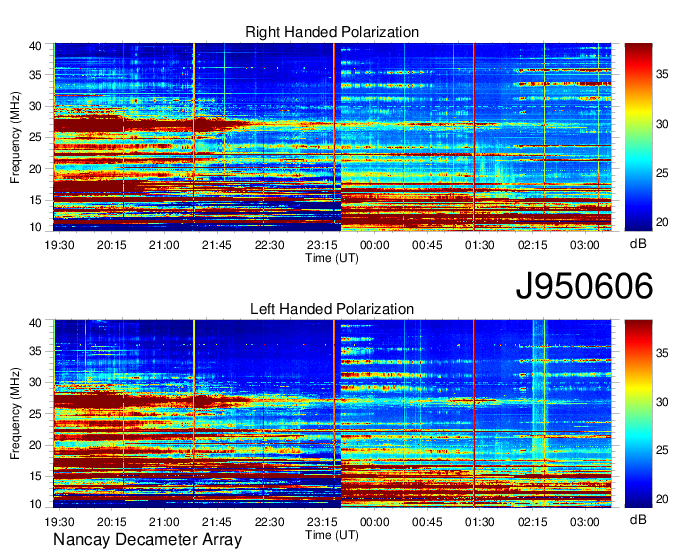Click the 30 dB tick on Right Handed color bar
The width and height of the screenshot is (680, 552).
[662, 124]
